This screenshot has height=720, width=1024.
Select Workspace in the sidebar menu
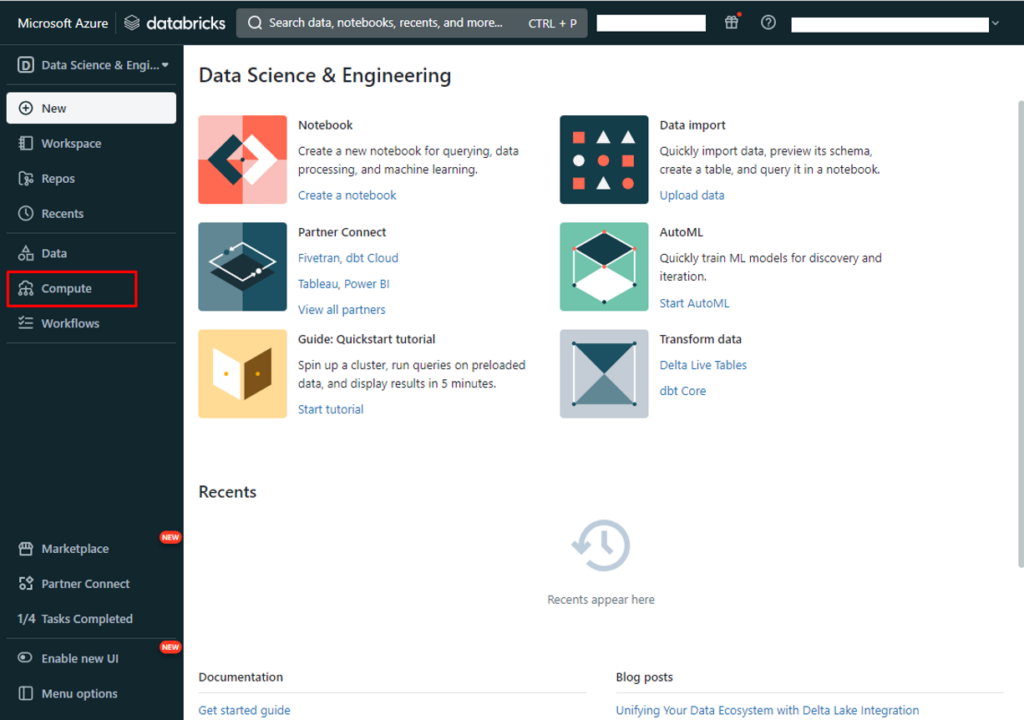(71, 144)
